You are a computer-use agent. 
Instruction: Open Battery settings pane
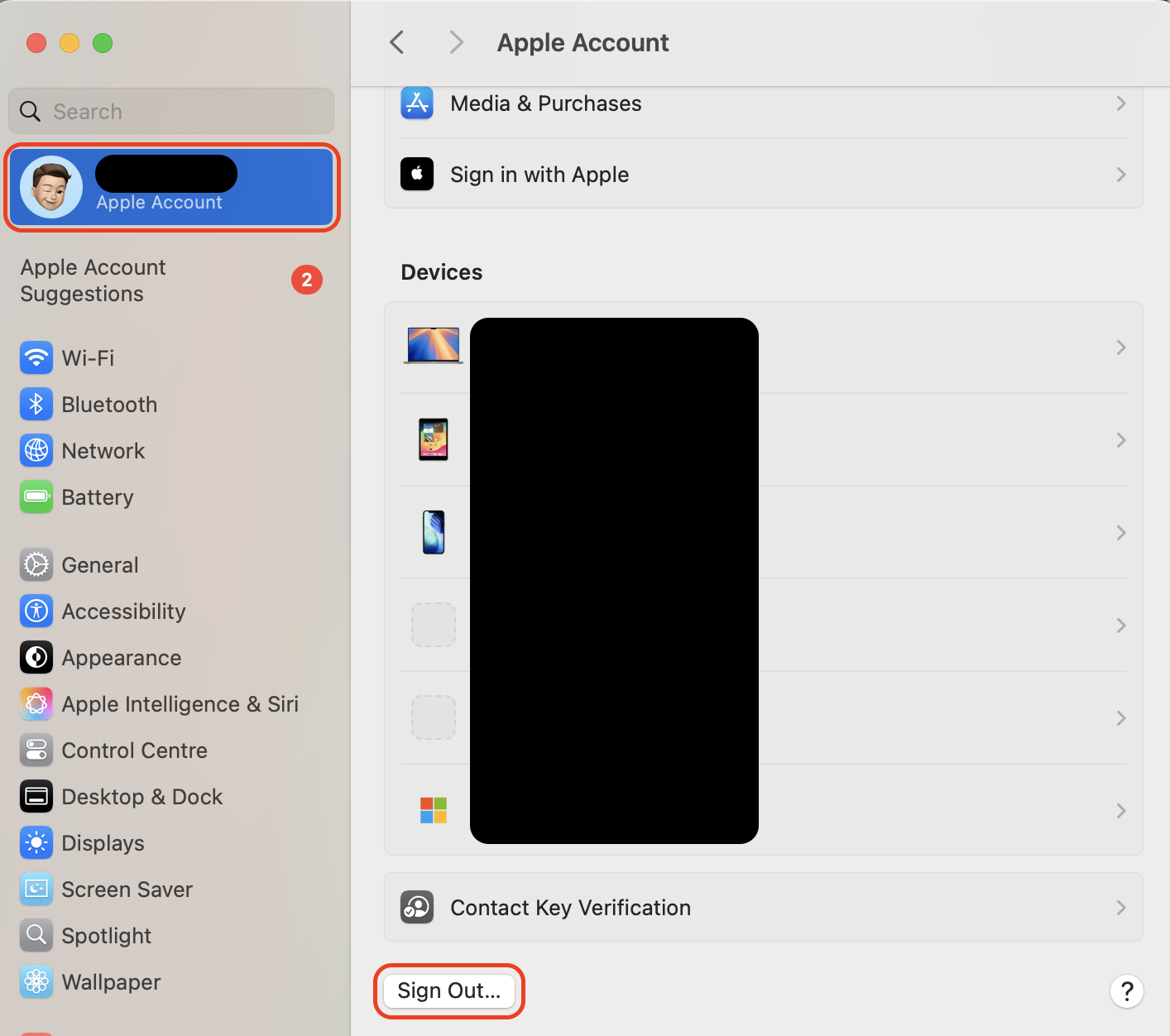pos(98,497)
